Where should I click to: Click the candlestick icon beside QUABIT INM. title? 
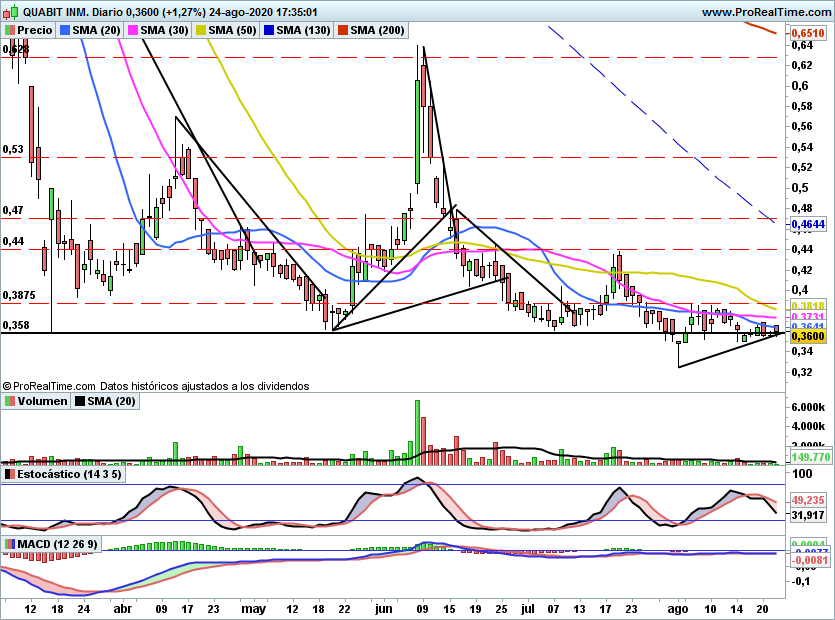click(11, 11)
